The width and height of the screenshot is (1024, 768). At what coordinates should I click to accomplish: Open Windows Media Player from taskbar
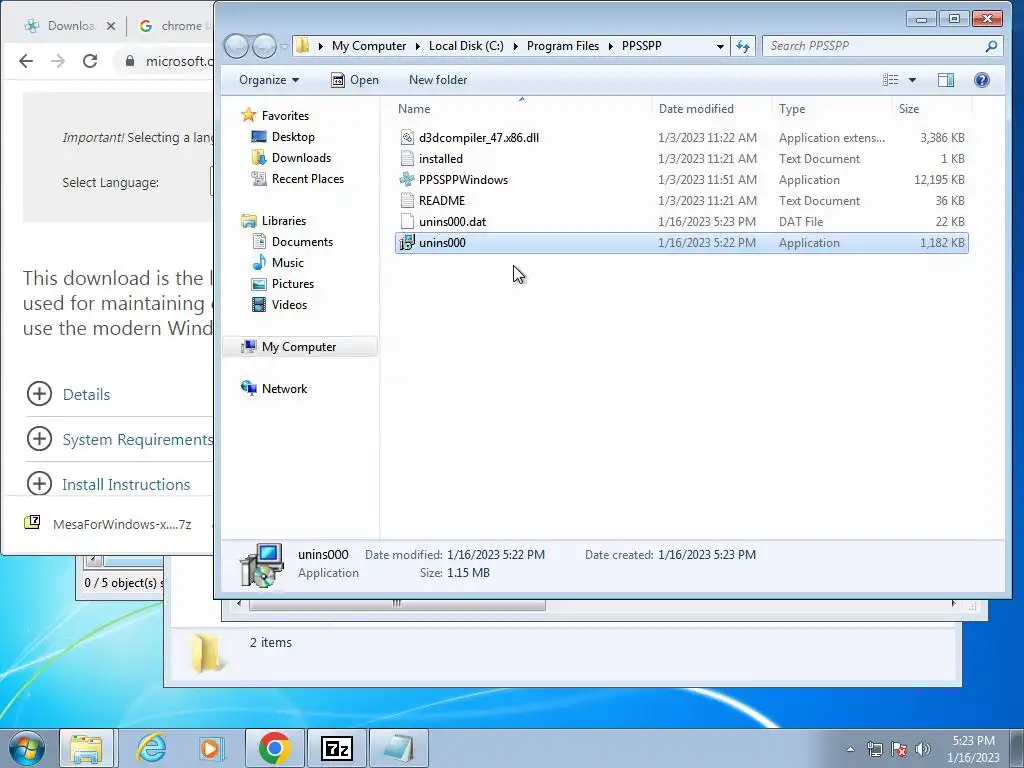212,748
